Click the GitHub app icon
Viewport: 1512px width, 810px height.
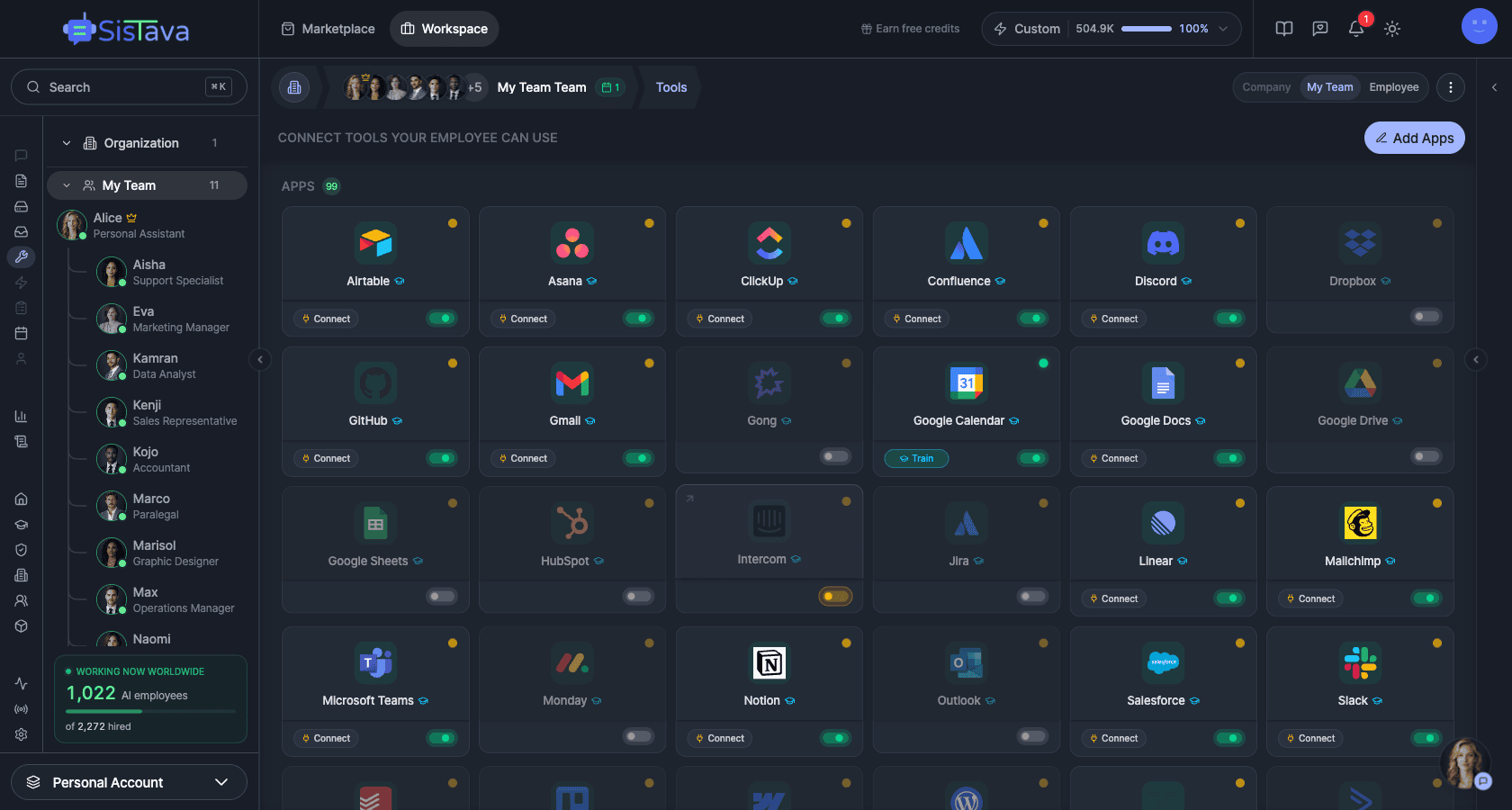click(x=375, y=383)
